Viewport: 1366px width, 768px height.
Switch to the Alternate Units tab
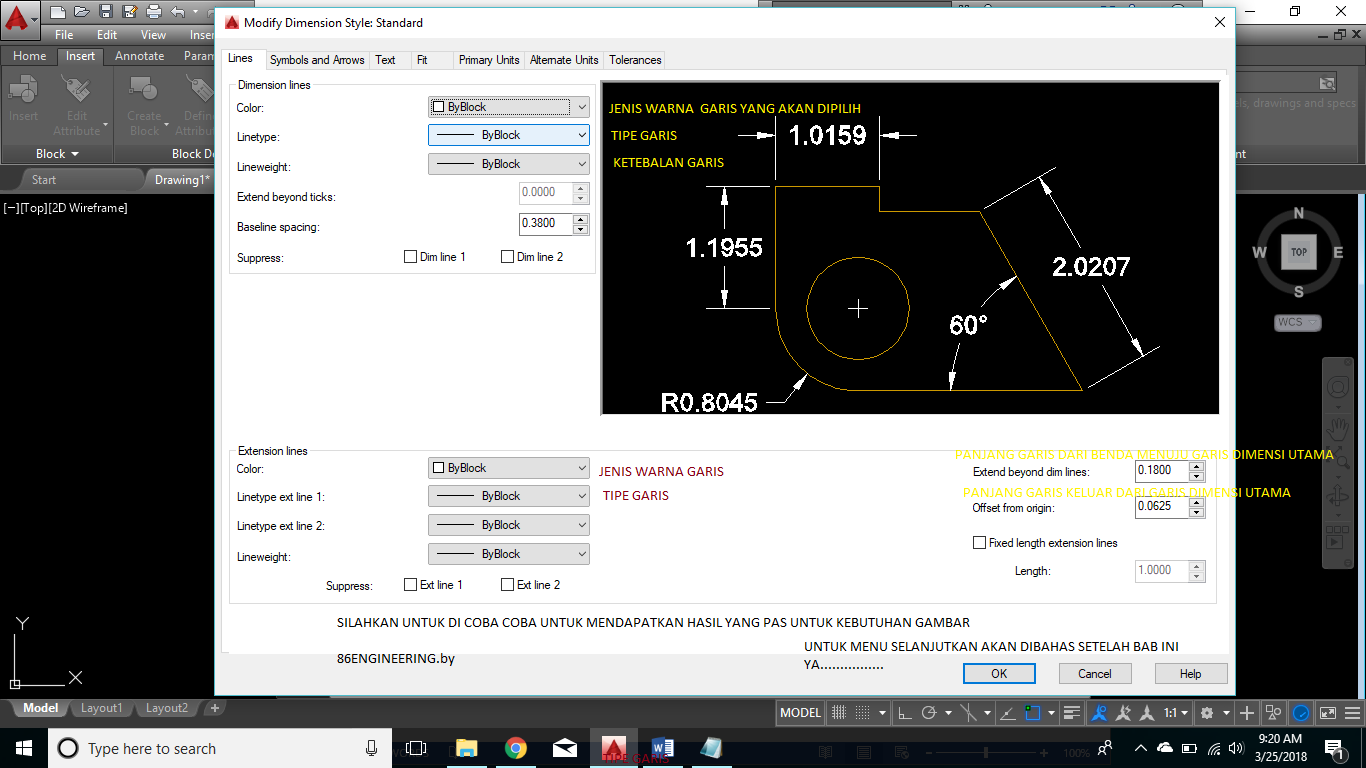click(564, 60)
